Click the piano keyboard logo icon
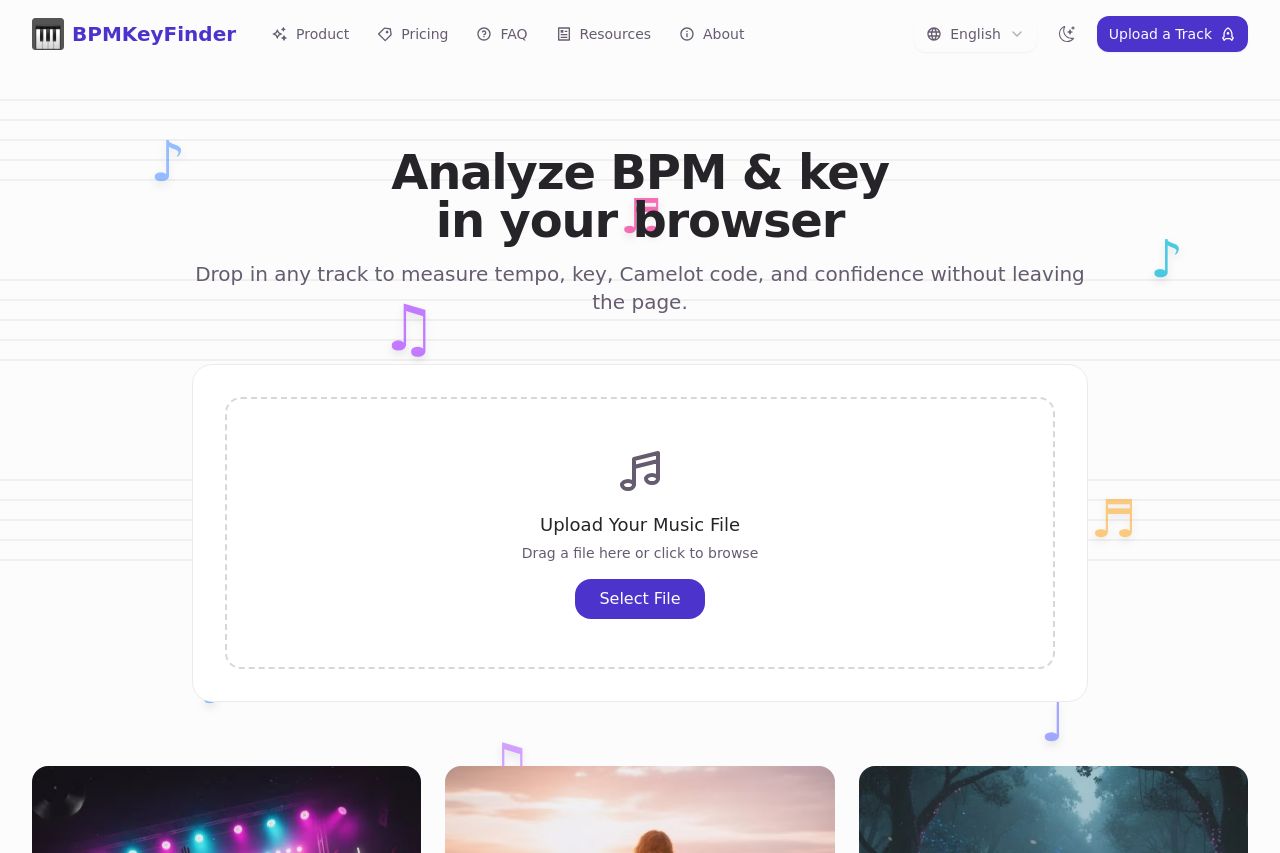 click(x=48, y=34)
